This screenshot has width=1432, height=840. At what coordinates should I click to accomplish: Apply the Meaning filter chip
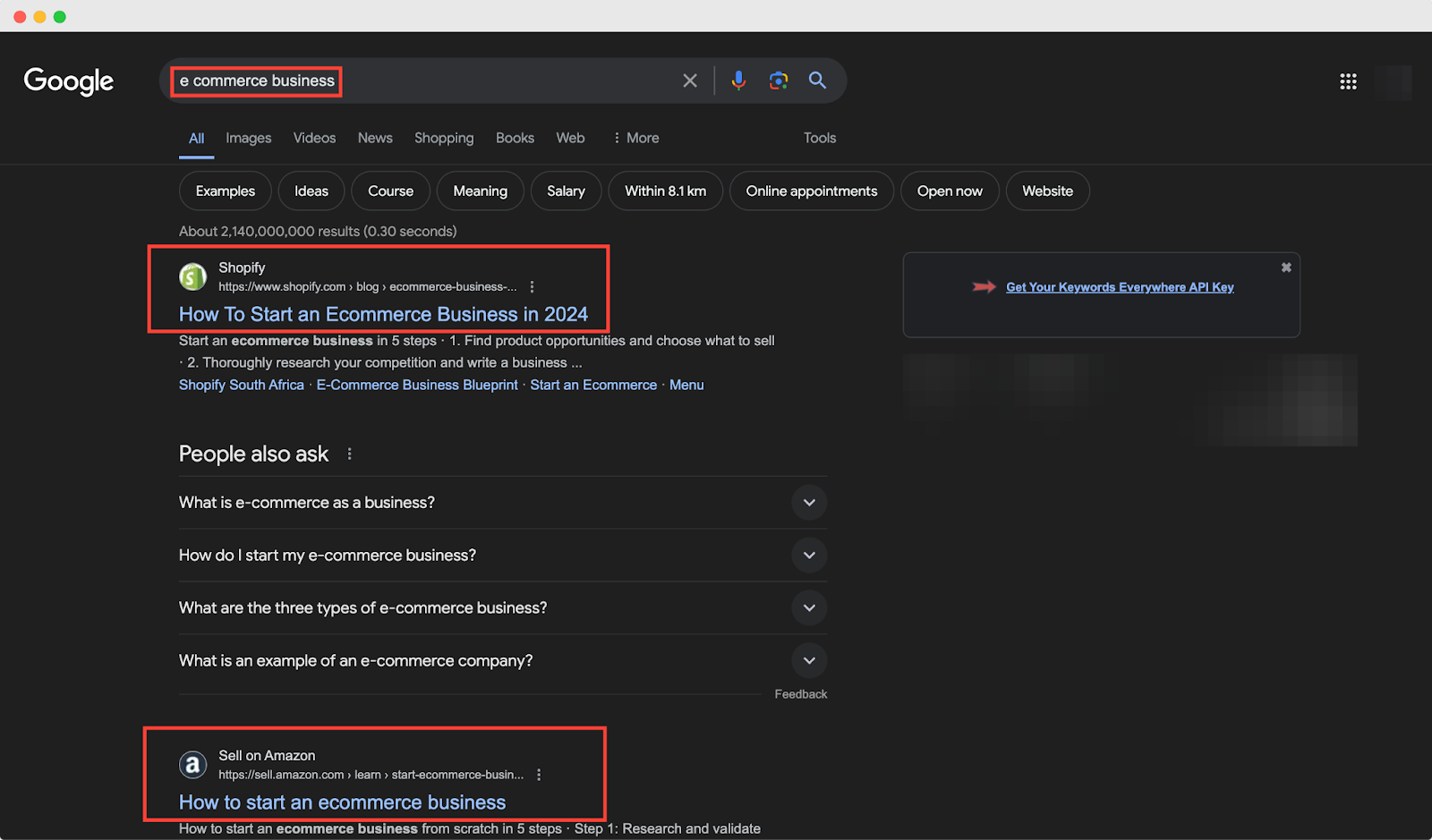[x=481, y=191]
